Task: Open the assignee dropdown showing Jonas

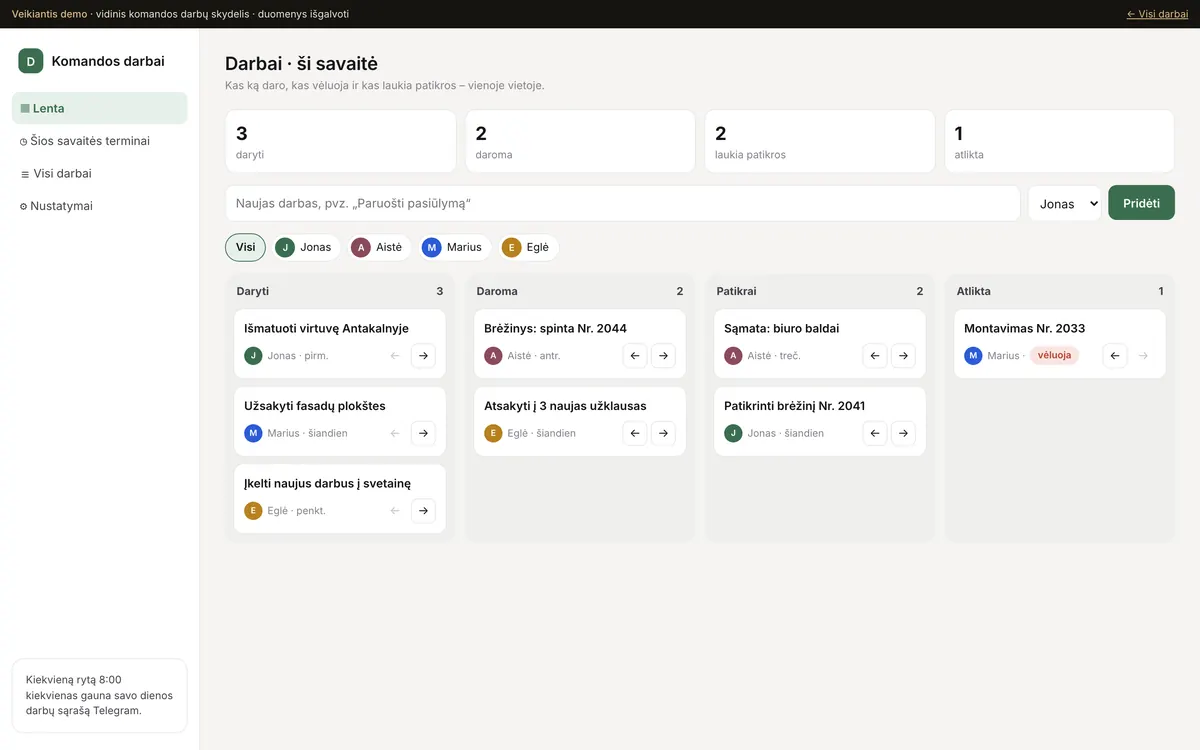Action: pyautogui.click(x=1065, y=203)
